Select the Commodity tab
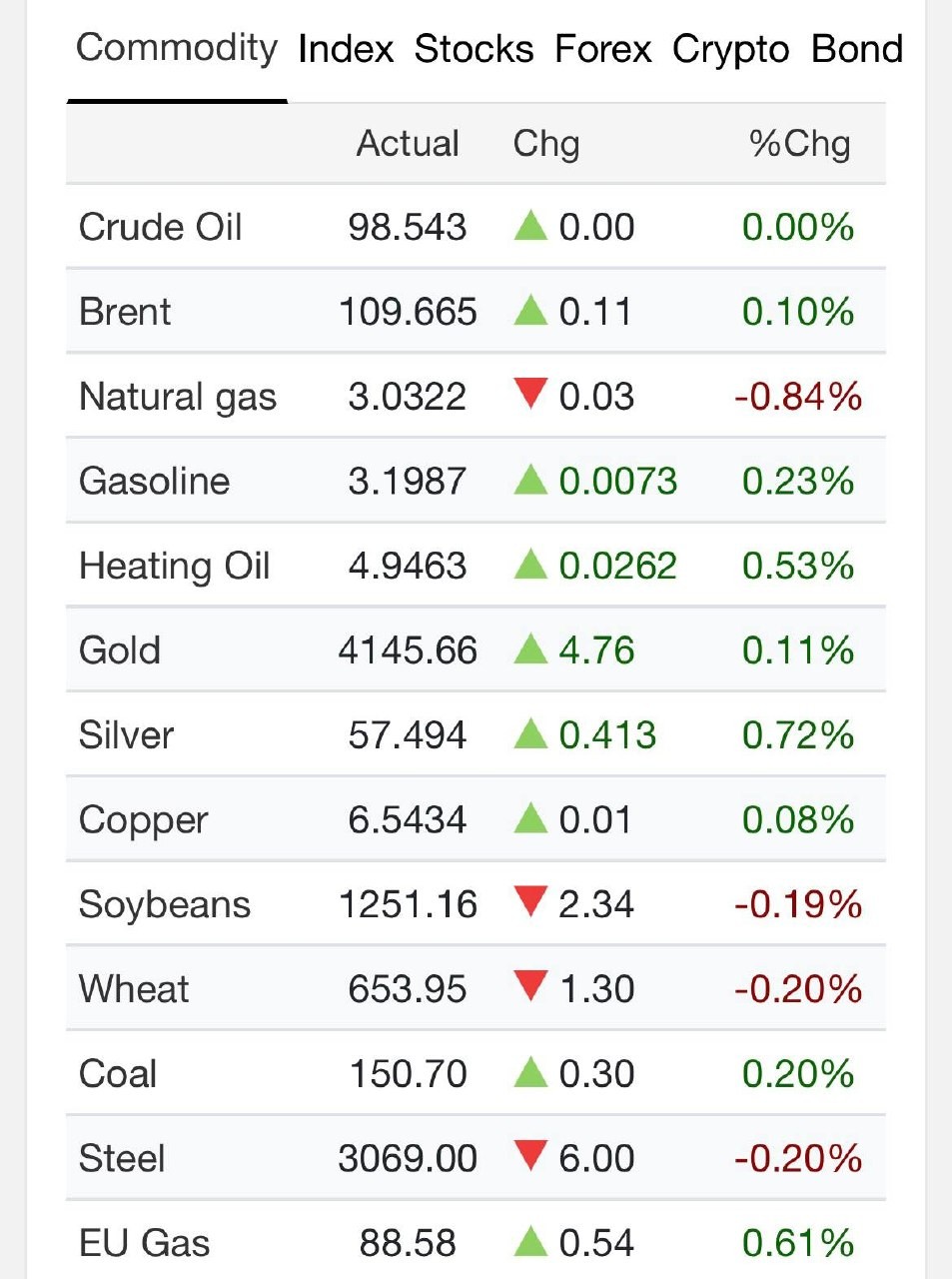Viewport: 952px width, 1279px height. (x=177, y=48)
